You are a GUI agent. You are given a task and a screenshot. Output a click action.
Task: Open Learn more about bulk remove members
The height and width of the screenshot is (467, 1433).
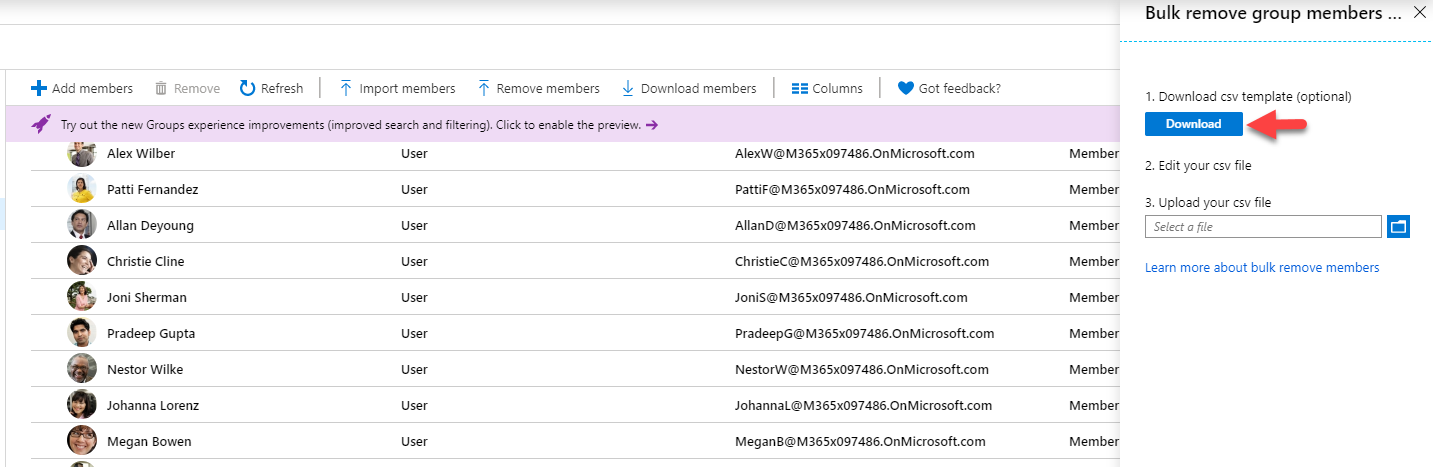click(1262, 267)
